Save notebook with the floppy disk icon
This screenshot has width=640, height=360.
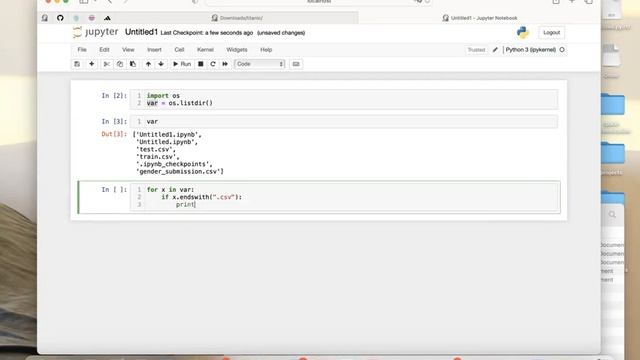click(x=77, y=64)
